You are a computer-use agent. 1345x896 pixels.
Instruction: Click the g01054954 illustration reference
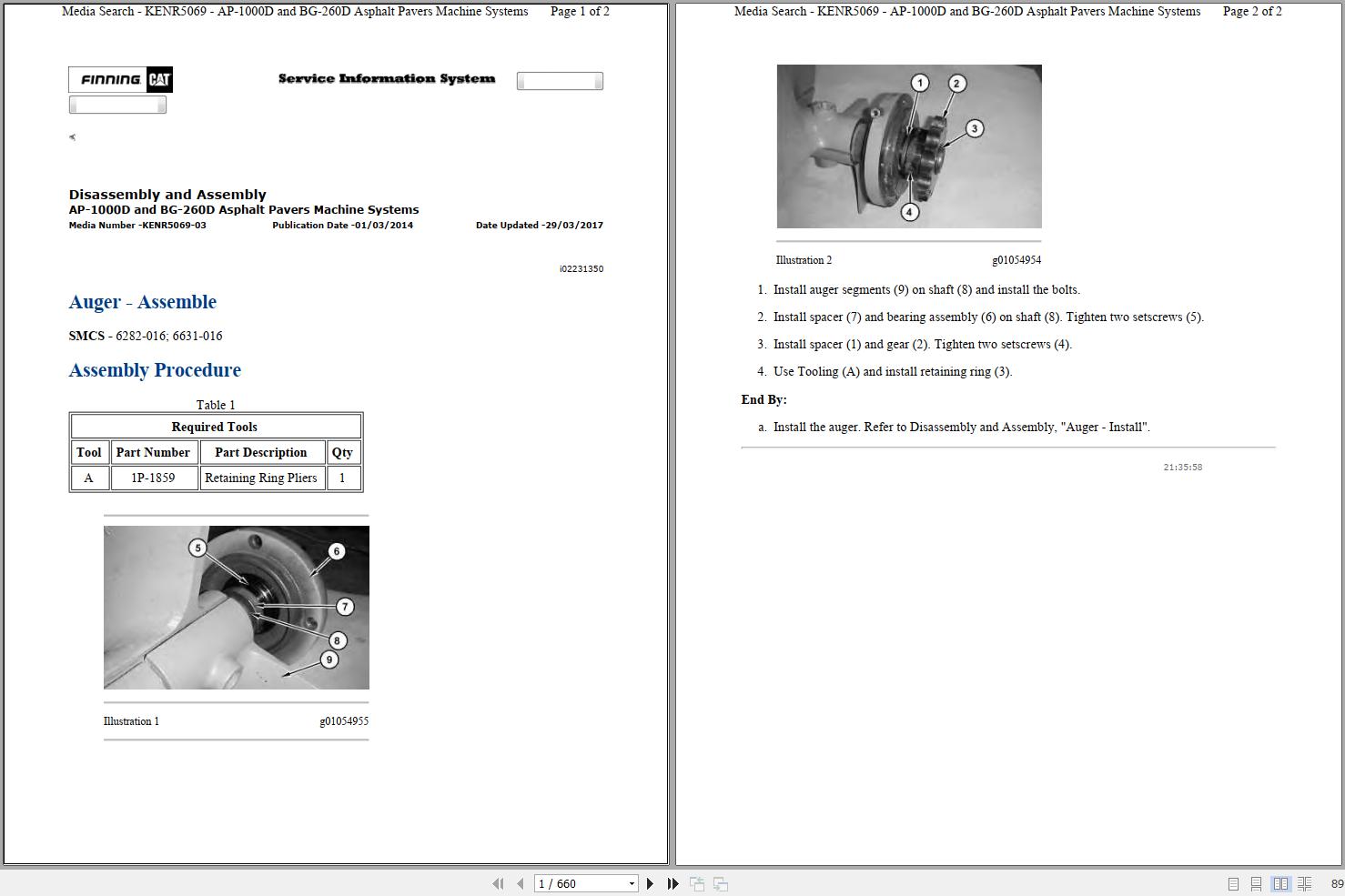click(x=1016, y=260)
